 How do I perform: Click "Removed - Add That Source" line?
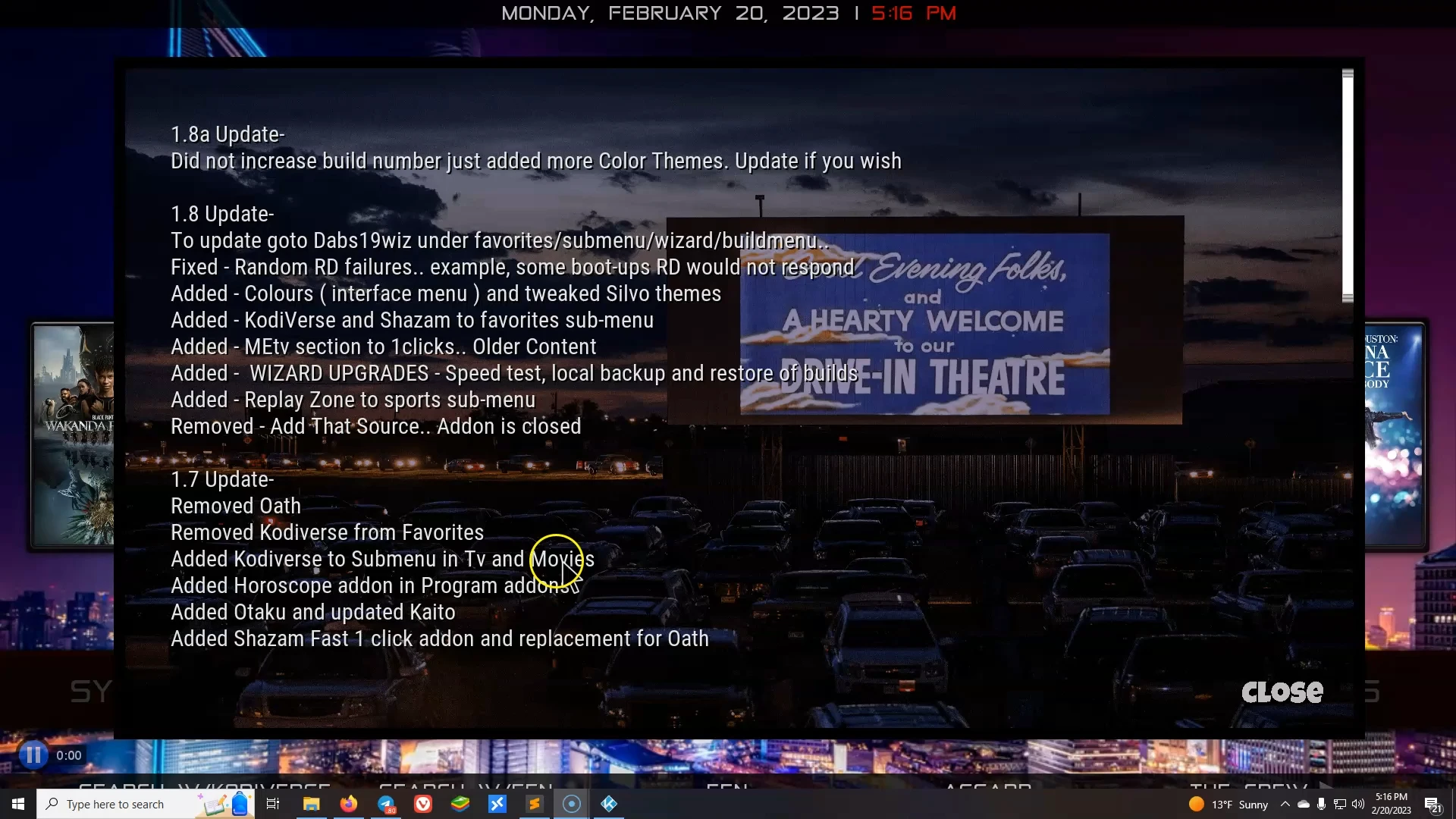(x=376, y=427)
